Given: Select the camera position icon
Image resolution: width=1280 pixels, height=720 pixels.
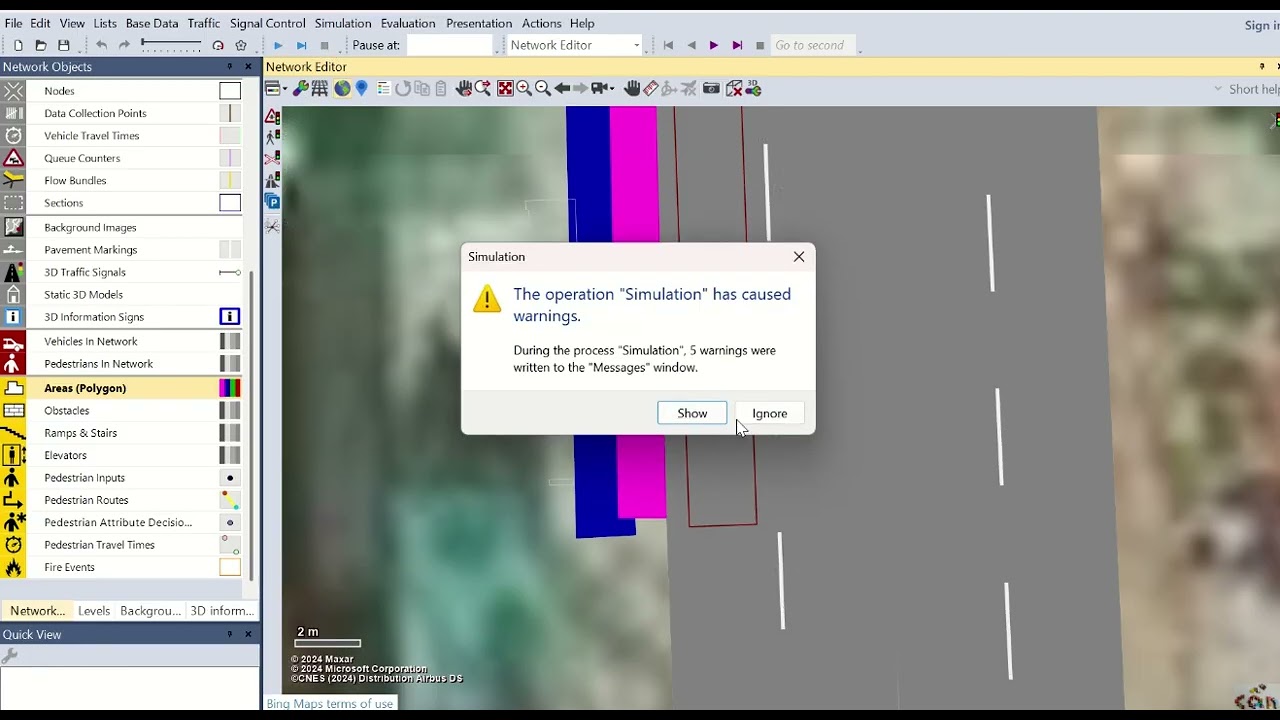Looking at the screenshot, I should pos(601,88).
